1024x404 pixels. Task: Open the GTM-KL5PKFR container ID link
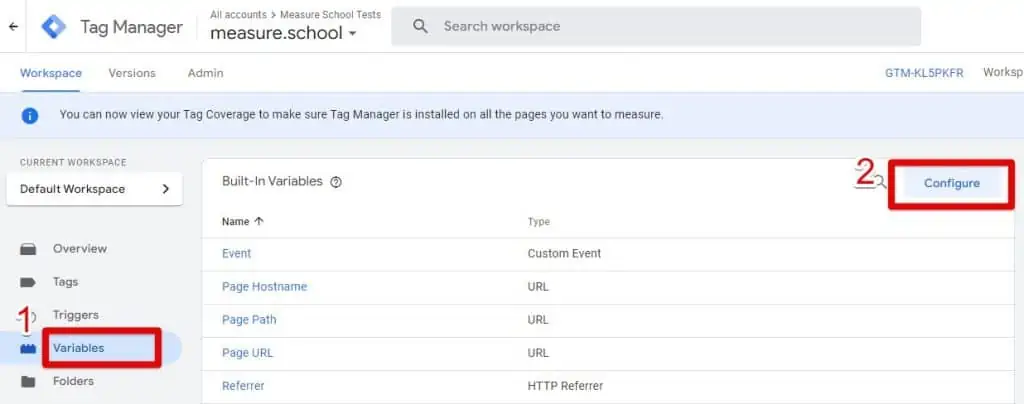[924, 73]
